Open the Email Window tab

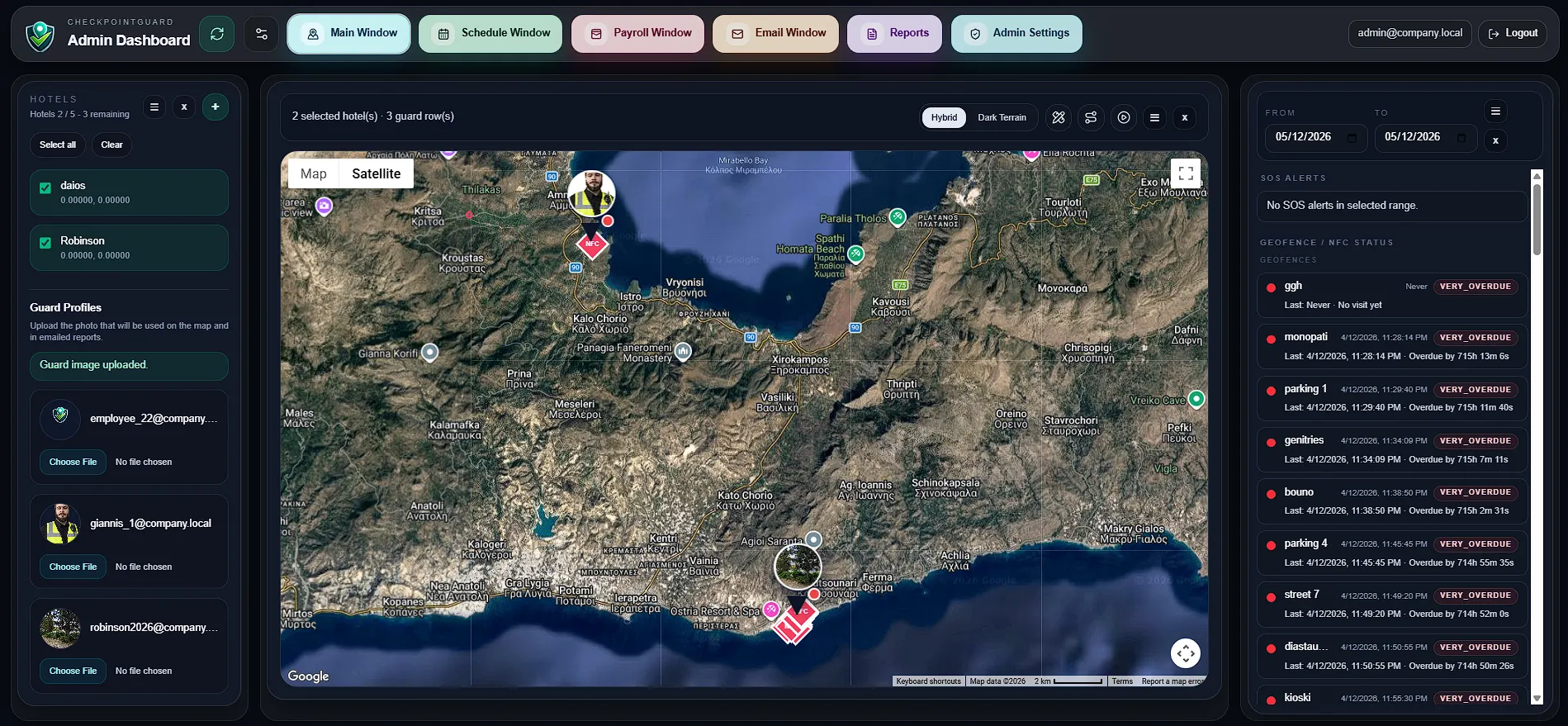(x=776, y=34)
